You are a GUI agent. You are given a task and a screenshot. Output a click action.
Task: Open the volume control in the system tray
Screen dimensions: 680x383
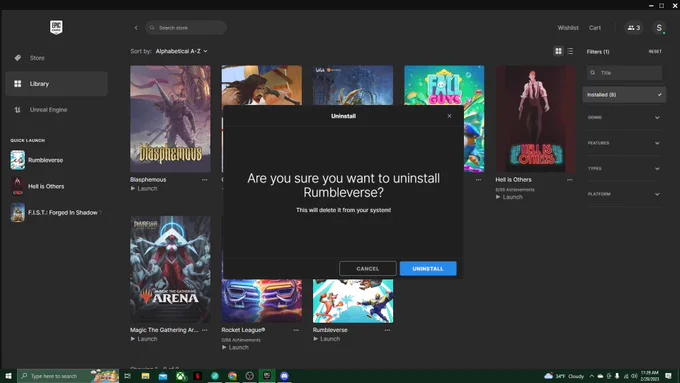[634, 376]
